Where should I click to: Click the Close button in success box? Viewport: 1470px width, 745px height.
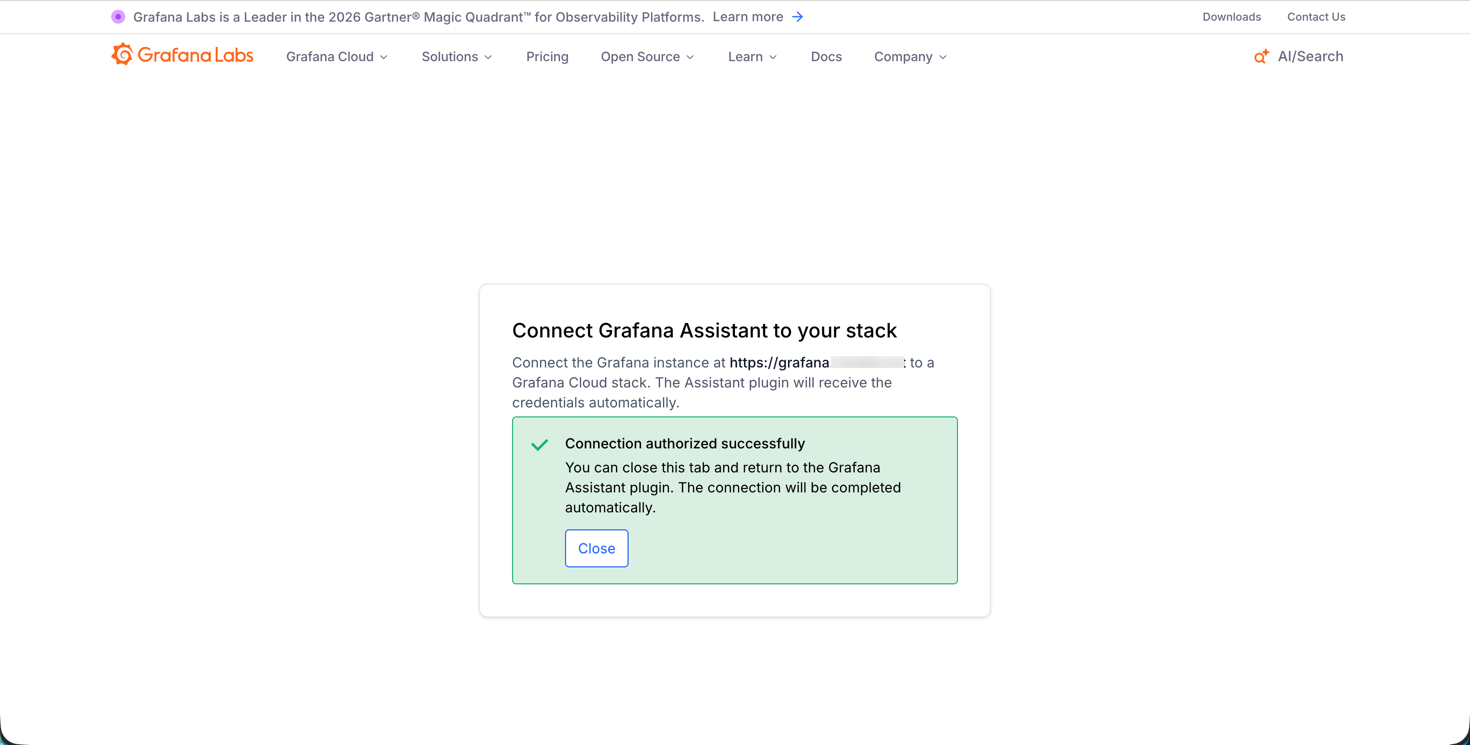coord(597,548)
